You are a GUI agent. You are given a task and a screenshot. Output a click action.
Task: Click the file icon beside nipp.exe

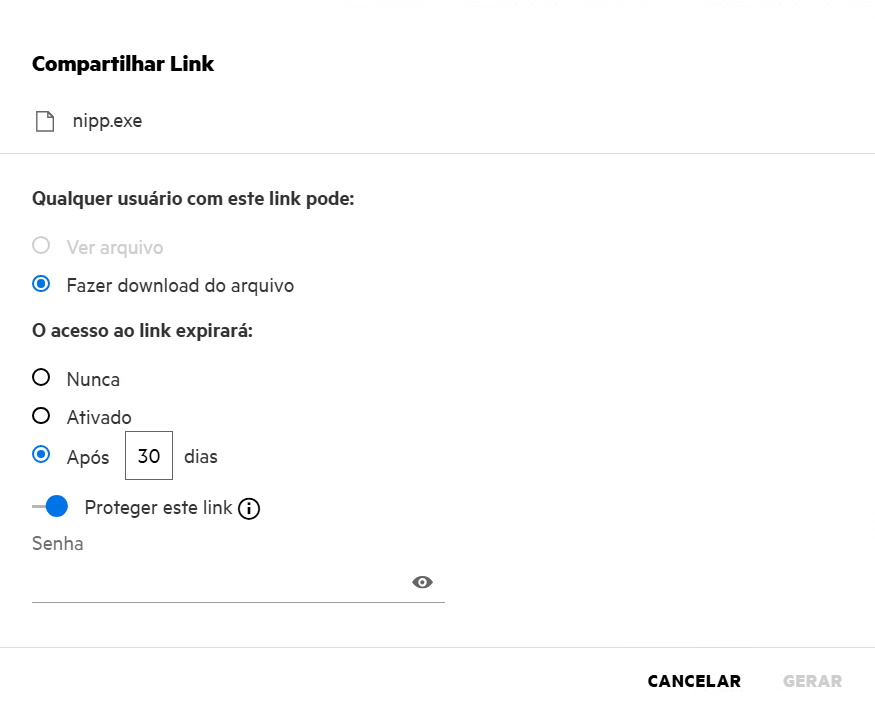[x=44, y=122]
